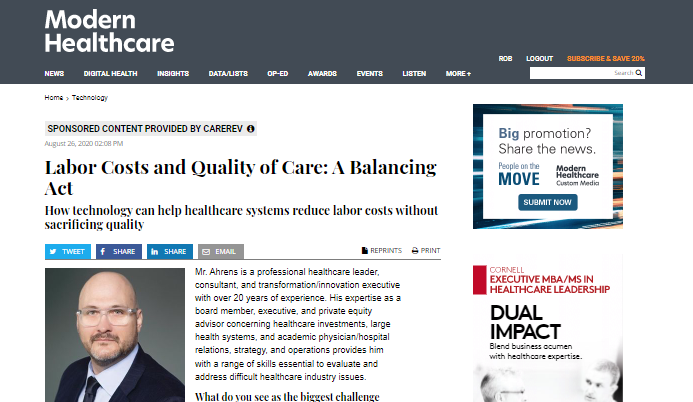Open the News menu
Image resolution: width=693 pixels, height=402 pixels.
tap(54, 74)
